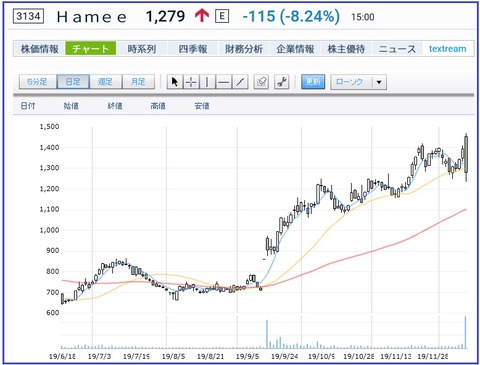Click the 1,000 price axis label
Image resolution: width=480 pixels, height=365 pixels.
pyautogui.click(x=49, y=230)
